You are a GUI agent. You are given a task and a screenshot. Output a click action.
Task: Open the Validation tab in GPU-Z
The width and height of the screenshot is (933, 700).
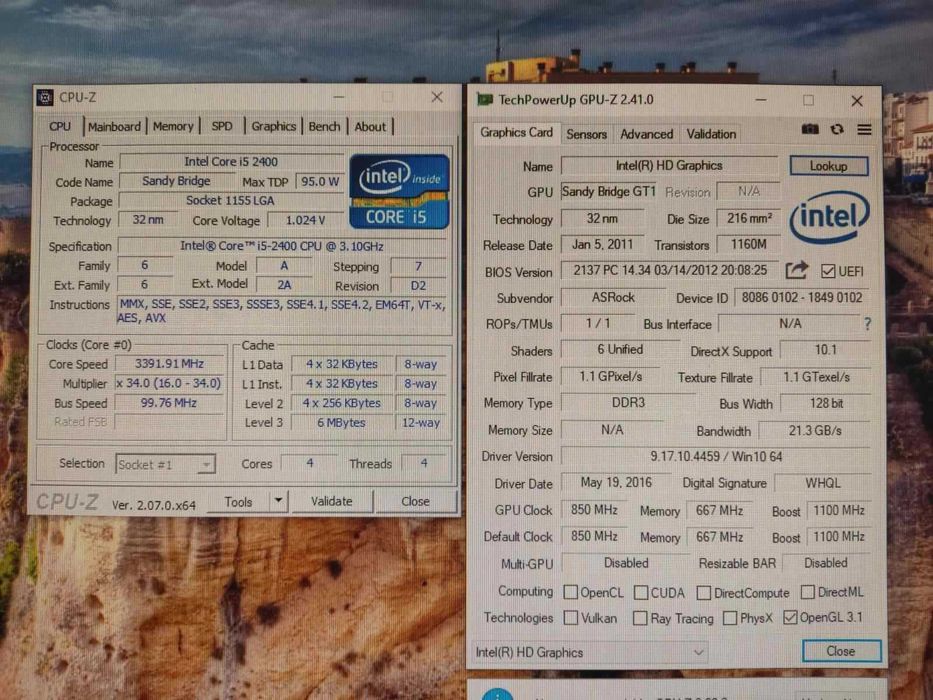point(711,134)
